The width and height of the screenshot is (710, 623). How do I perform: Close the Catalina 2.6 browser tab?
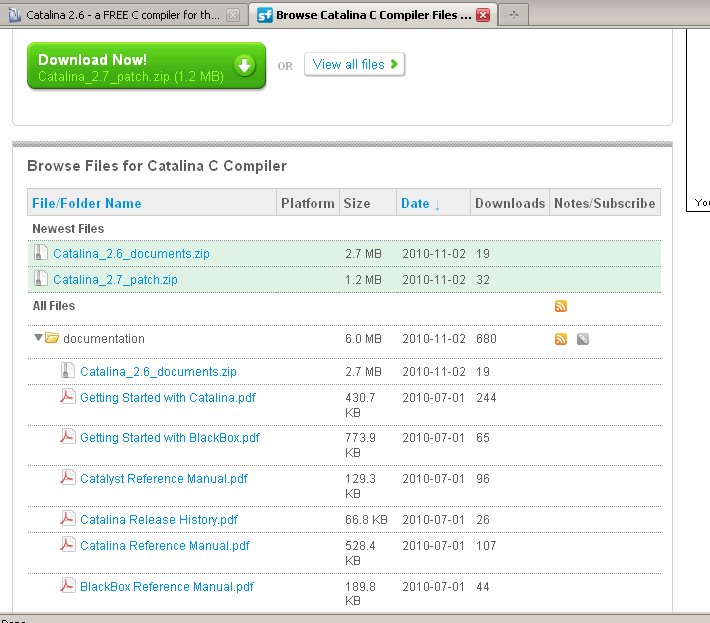(x=233, y=15)
